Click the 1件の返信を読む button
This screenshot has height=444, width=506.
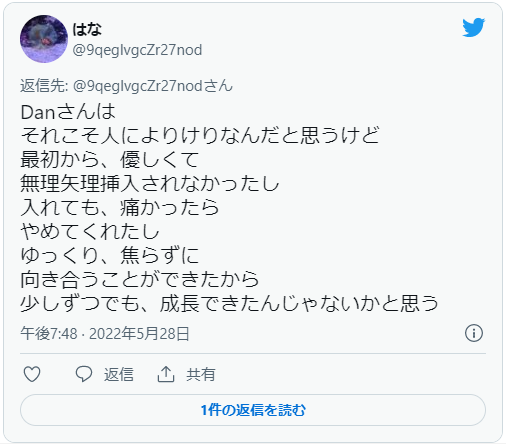pos(253,410)
